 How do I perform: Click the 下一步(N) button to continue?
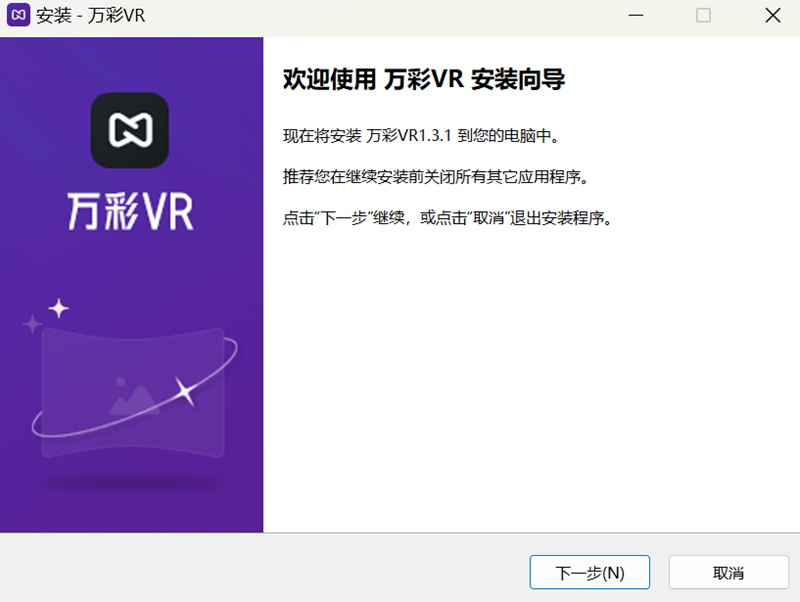(589, 572)
